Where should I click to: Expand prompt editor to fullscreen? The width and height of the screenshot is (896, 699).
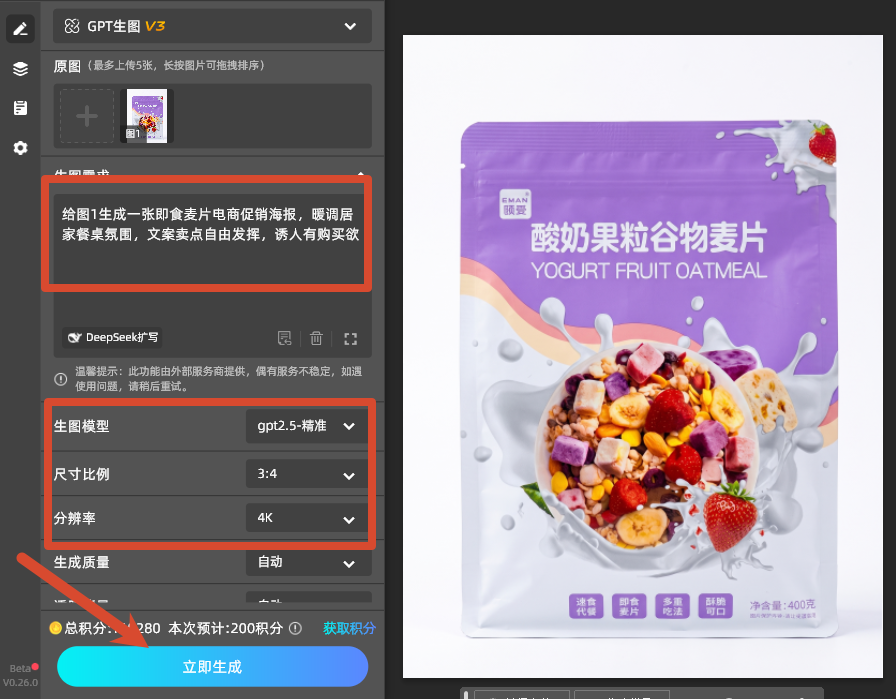click(350, 339)
